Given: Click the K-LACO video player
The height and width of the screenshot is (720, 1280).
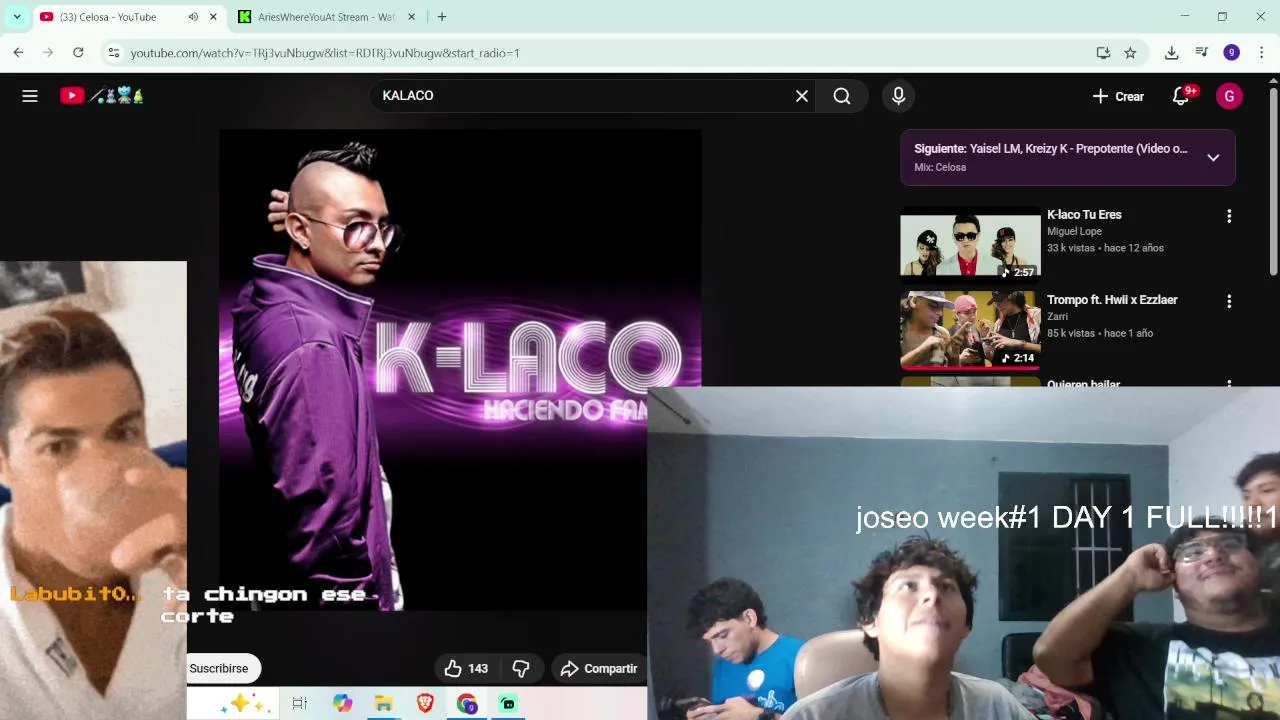Looking at the screenshot, I should [460, 370].
